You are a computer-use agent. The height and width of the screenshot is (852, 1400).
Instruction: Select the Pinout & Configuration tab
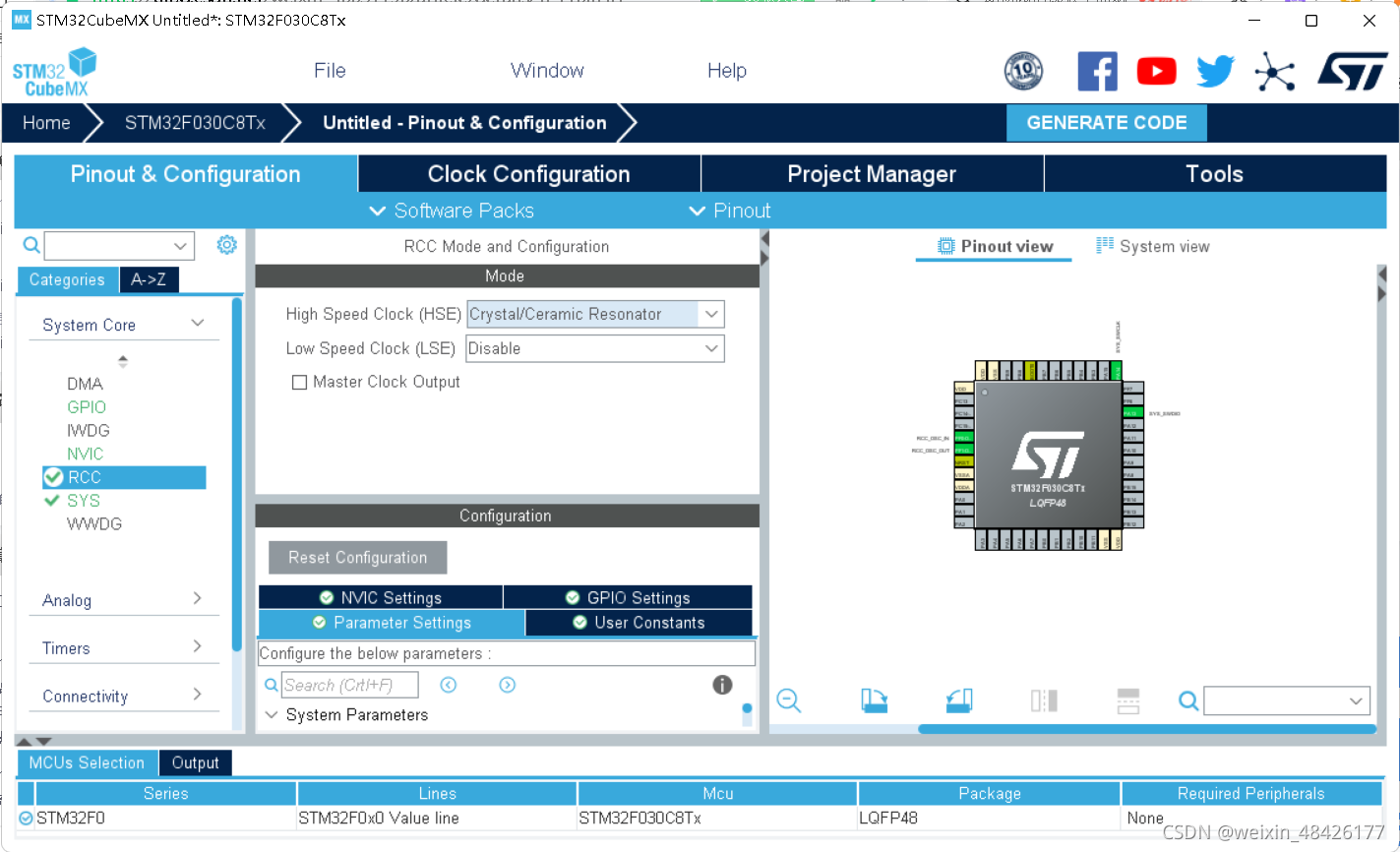click(186, 174)
